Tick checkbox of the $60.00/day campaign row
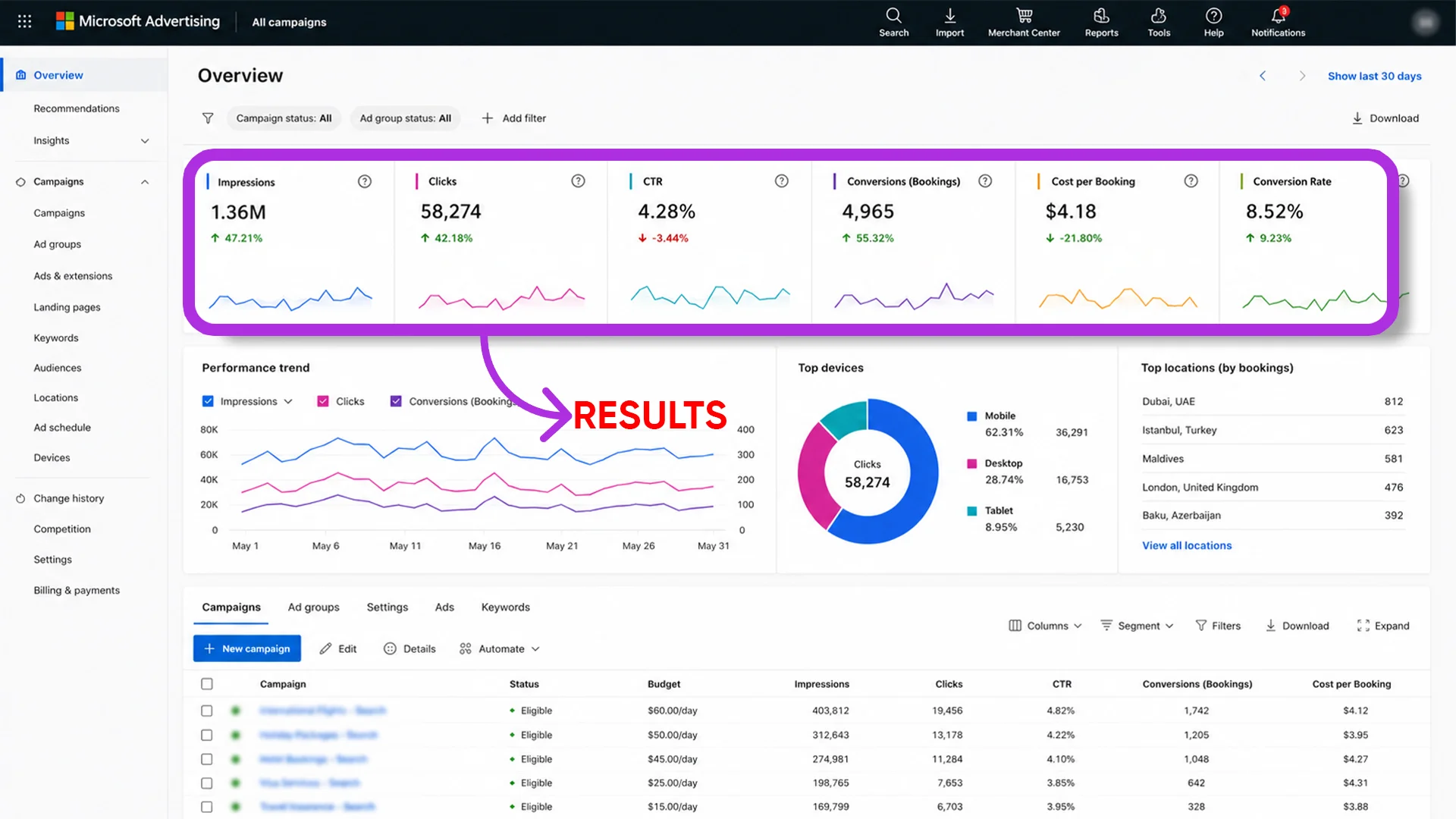 [x=207, y=711]
